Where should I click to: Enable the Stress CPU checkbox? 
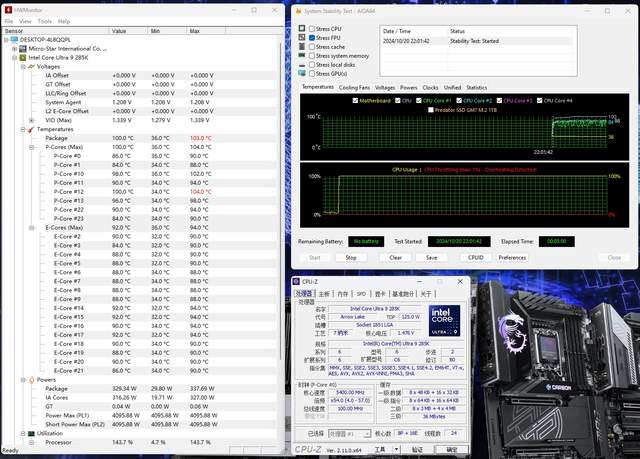coord(312,29)
